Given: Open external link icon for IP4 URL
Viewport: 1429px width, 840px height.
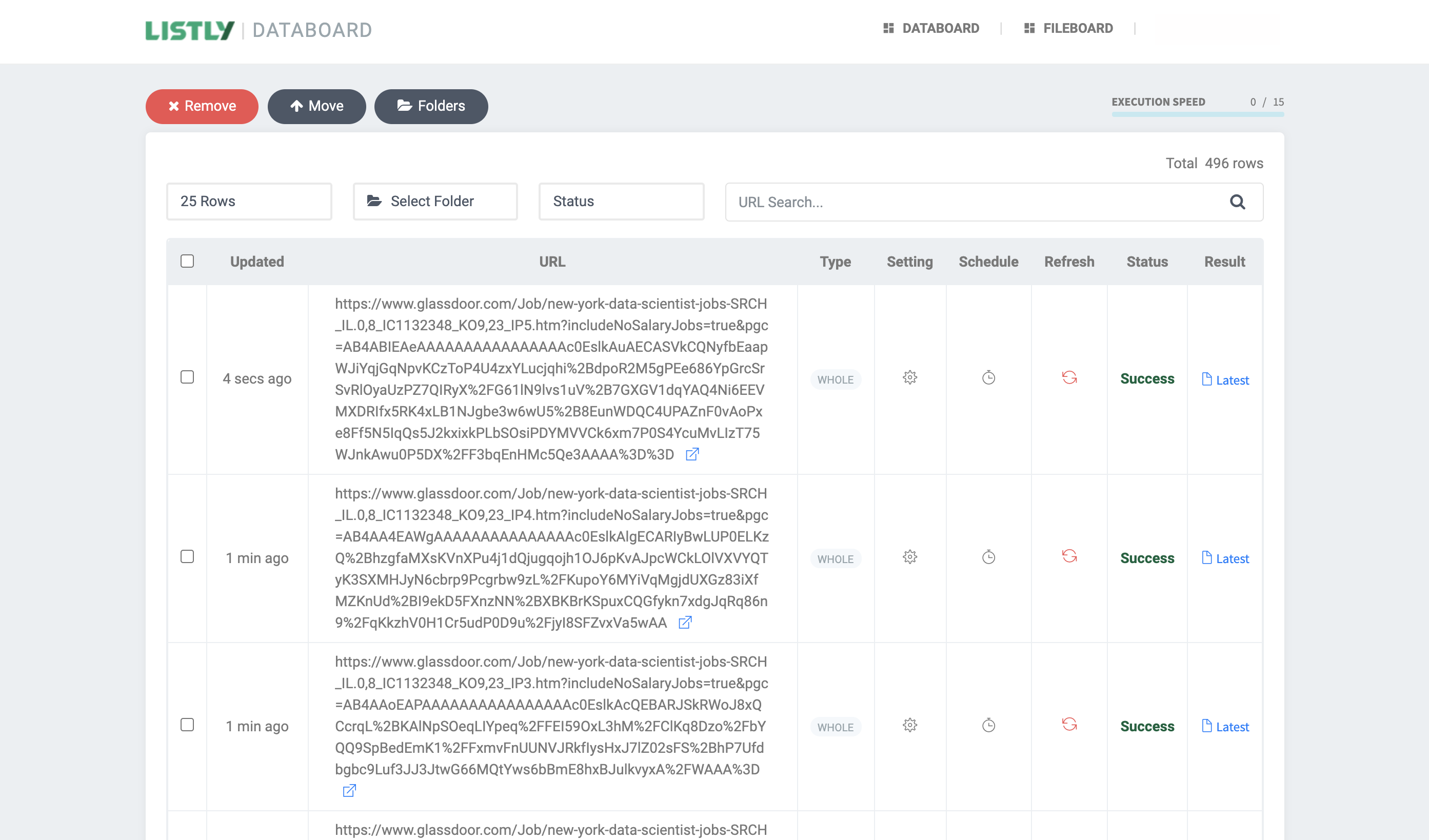Looking at the screenshot, I should [x=685, y=623].
